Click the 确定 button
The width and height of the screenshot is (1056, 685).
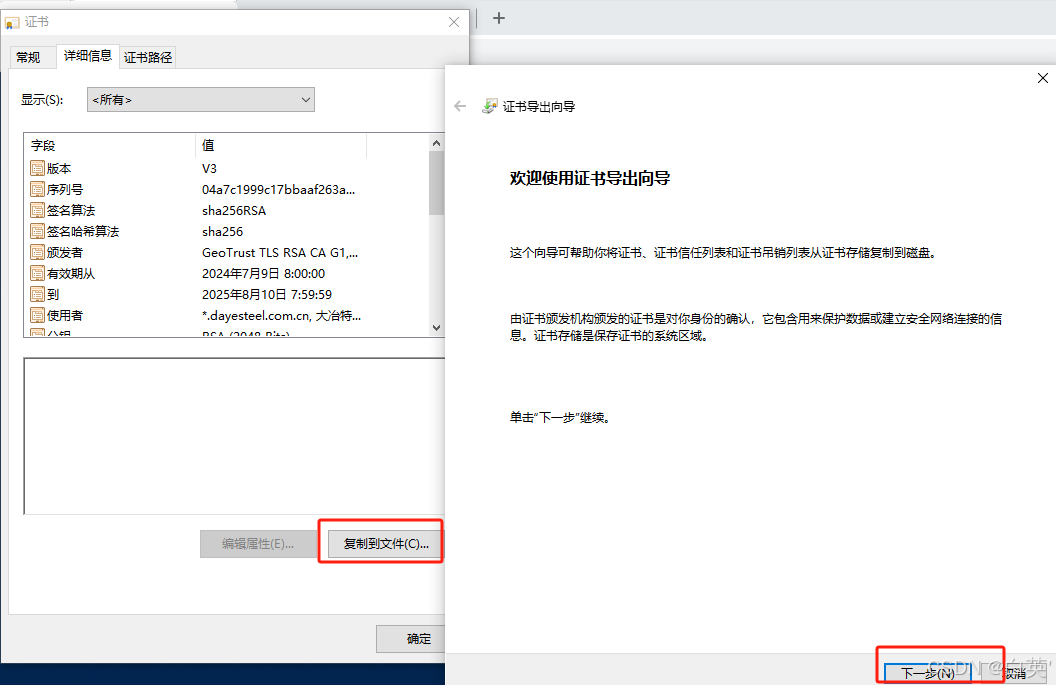[418, 638]
